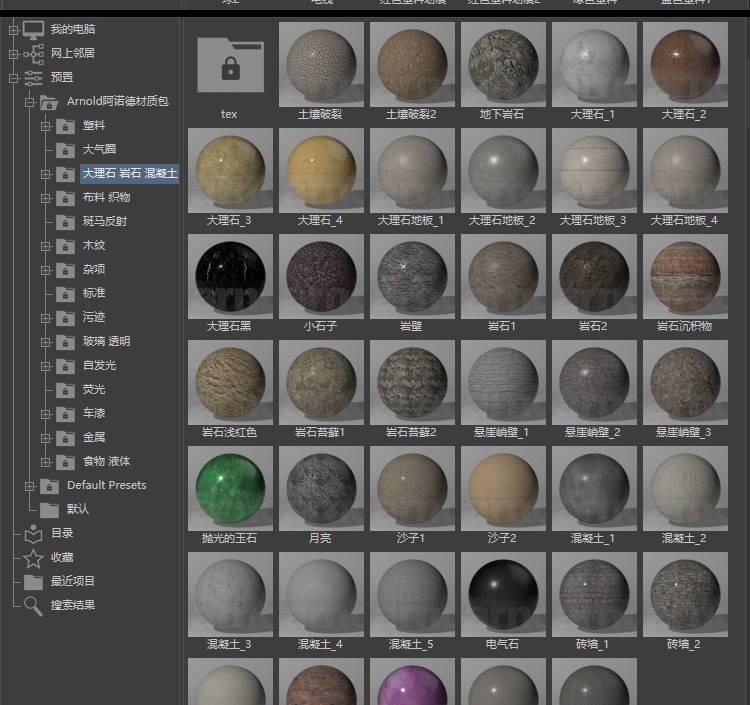The width and height of the screenshot is (750, 705).
Task: Select the 土壤破裂2 material thumbnail
Action: [x=412, y=64]
